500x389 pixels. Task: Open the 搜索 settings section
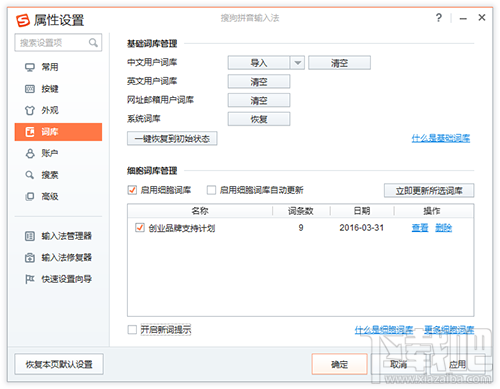point(58,175)
